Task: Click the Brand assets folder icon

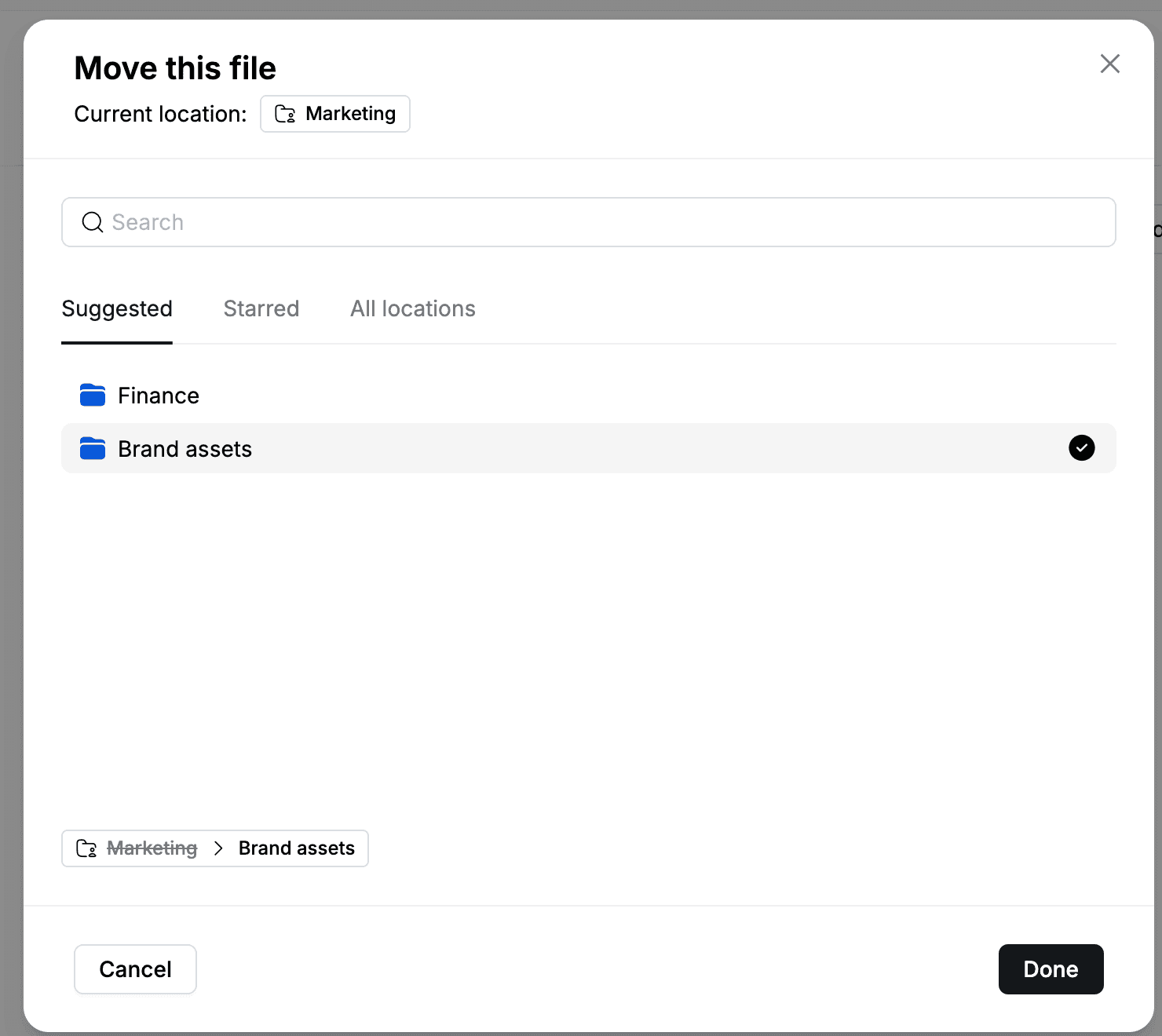Action: click(x=93, y=448)
